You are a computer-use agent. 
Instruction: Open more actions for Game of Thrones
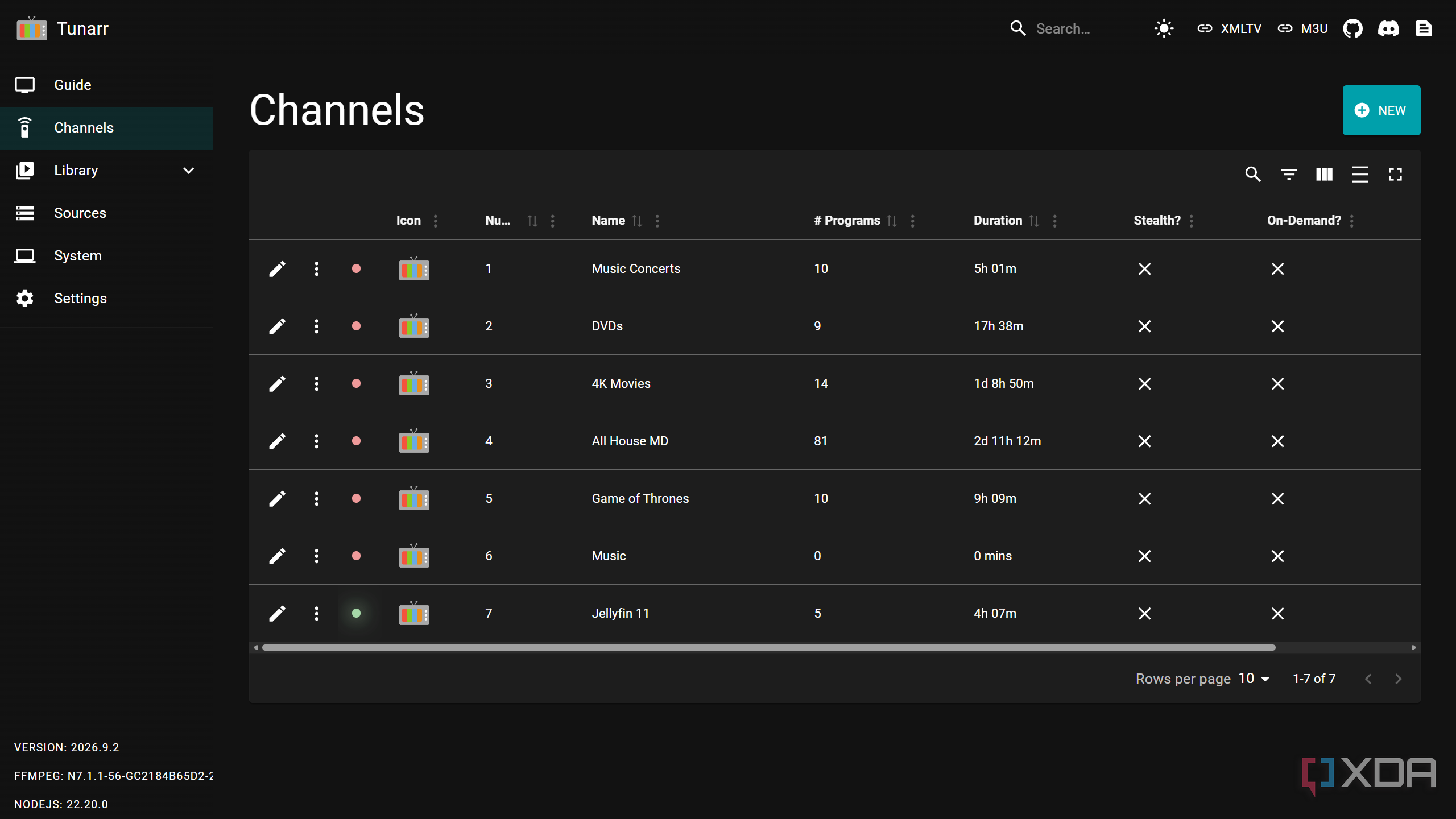click(x=316, y=499)
